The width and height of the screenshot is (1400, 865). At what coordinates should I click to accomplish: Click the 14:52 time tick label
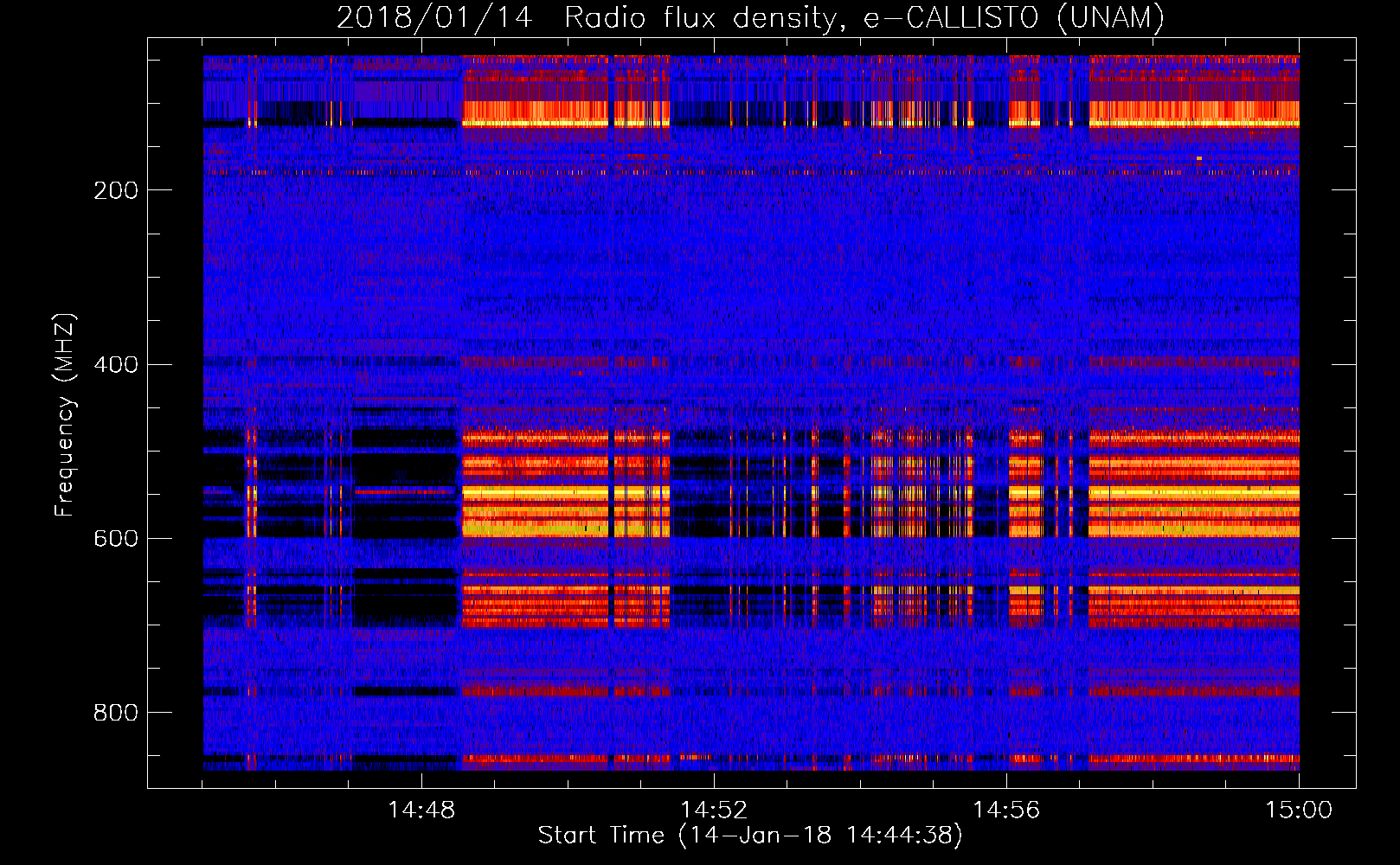(714, 811)
